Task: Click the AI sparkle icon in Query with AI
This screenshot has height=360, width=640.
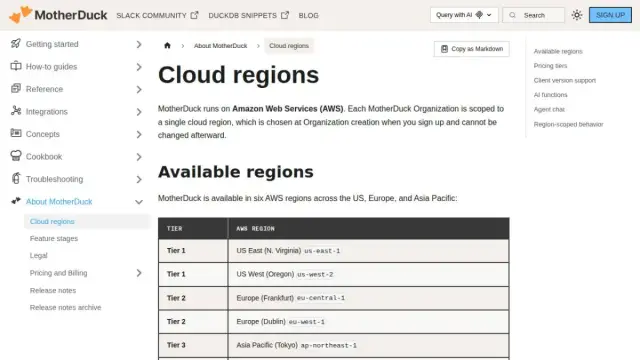Action: pos(479,15)
